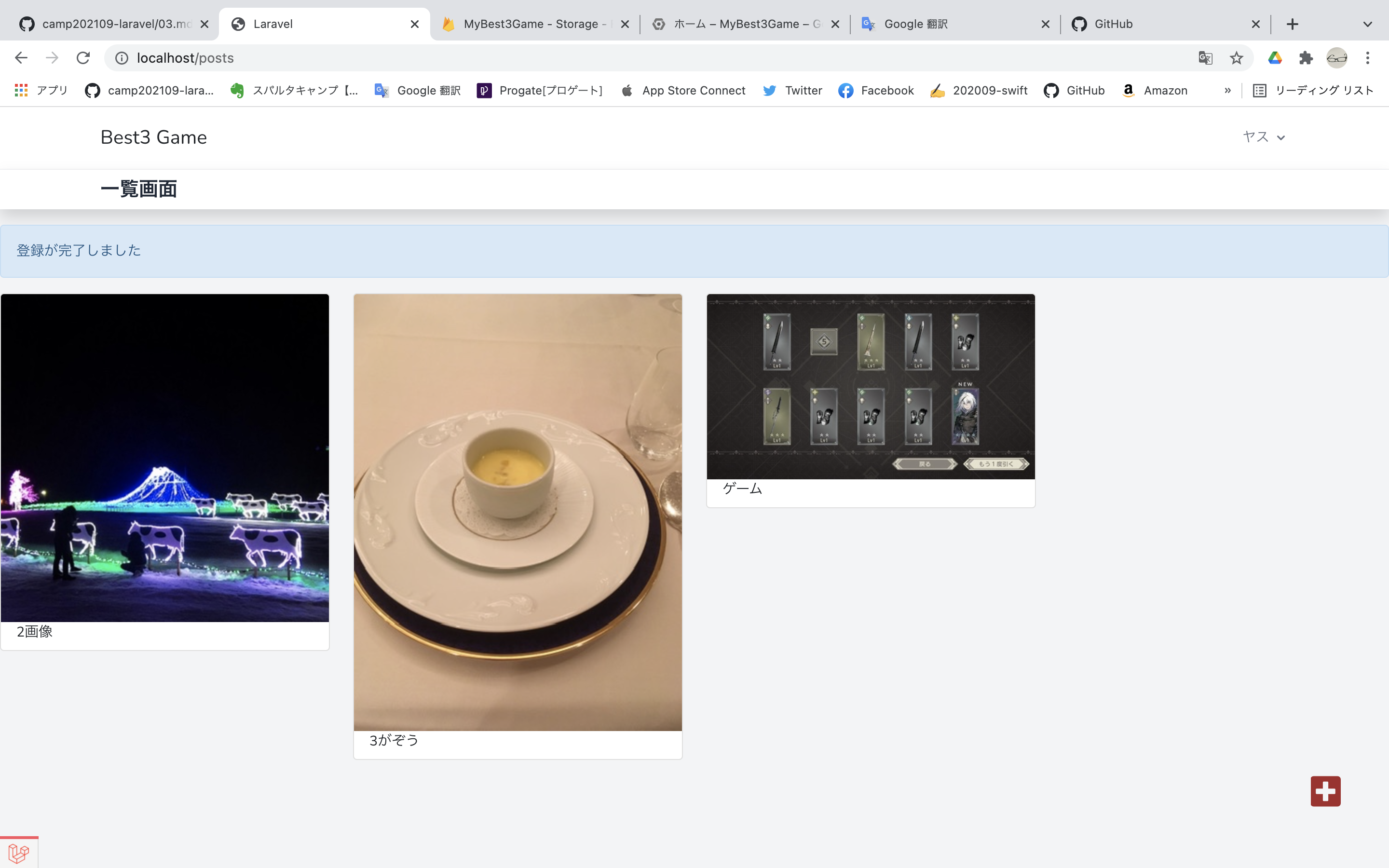Open the ゲーム screenshot card

tap(871, 401)
